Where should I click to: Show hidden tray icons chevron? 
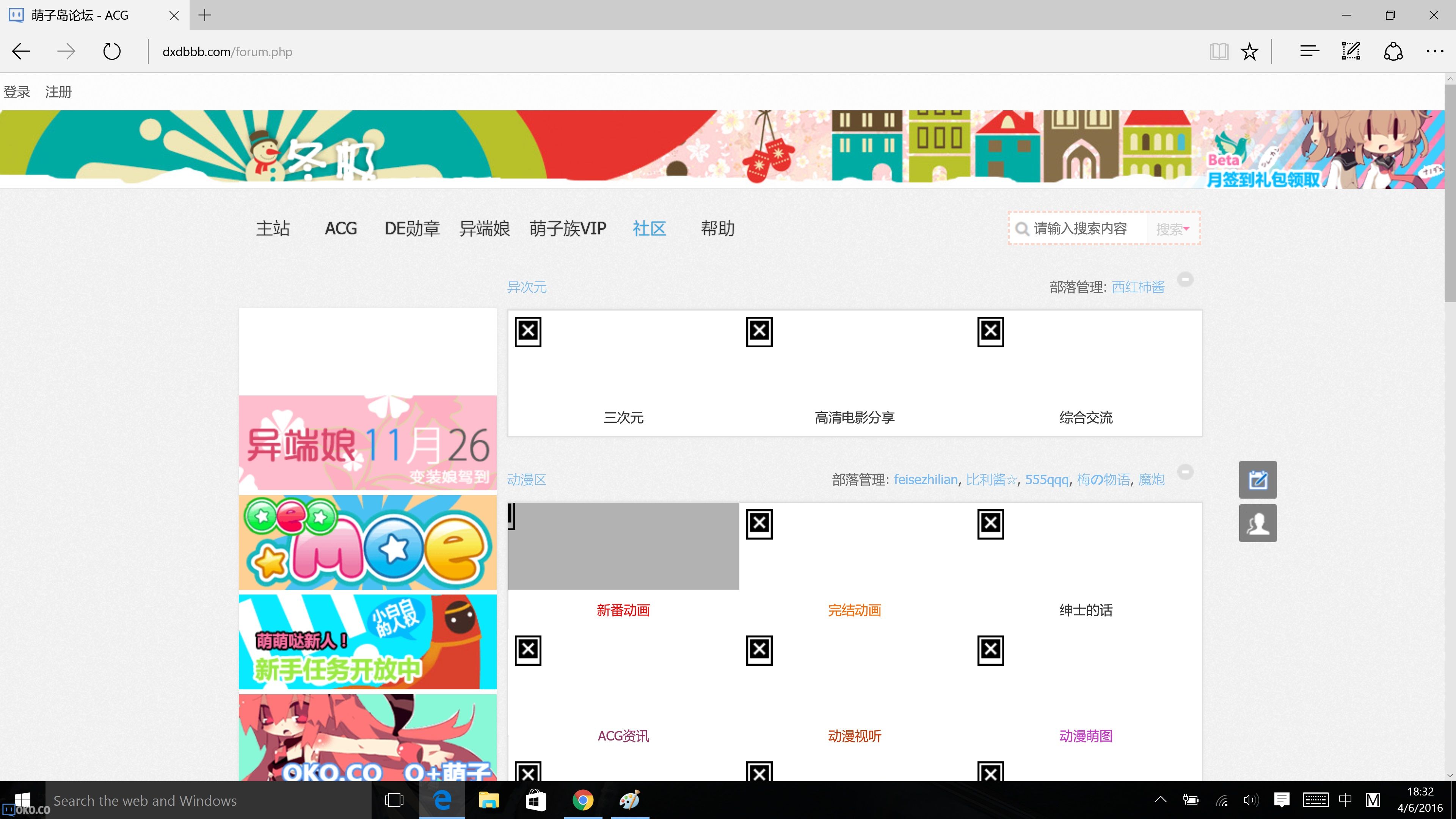(x=1160, y=800)
